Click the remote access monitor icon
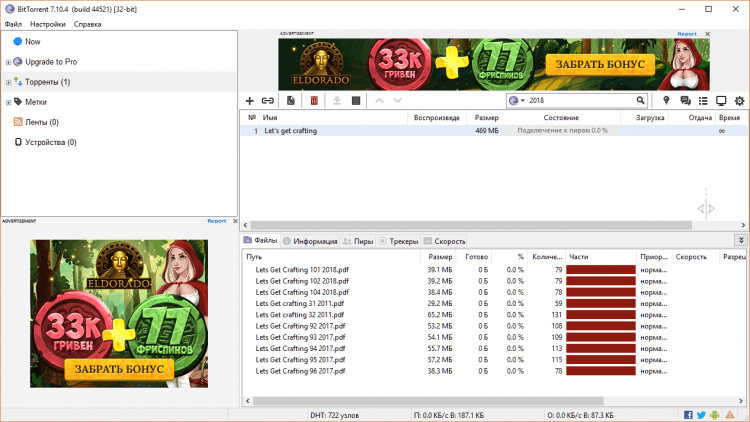 [721, 101]
